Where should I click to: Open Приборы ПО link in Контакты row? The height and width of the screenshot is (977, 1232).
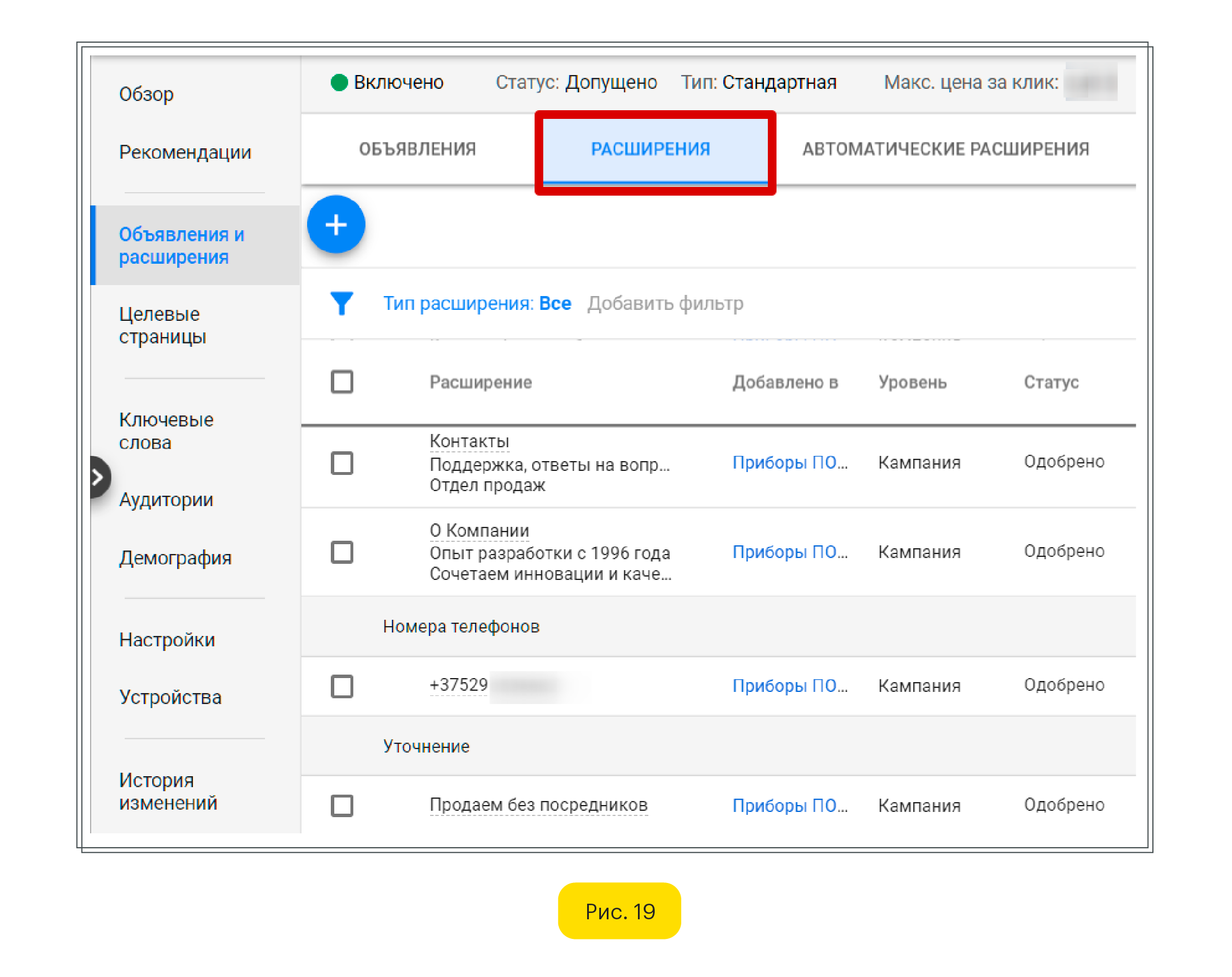click(789, 462)
